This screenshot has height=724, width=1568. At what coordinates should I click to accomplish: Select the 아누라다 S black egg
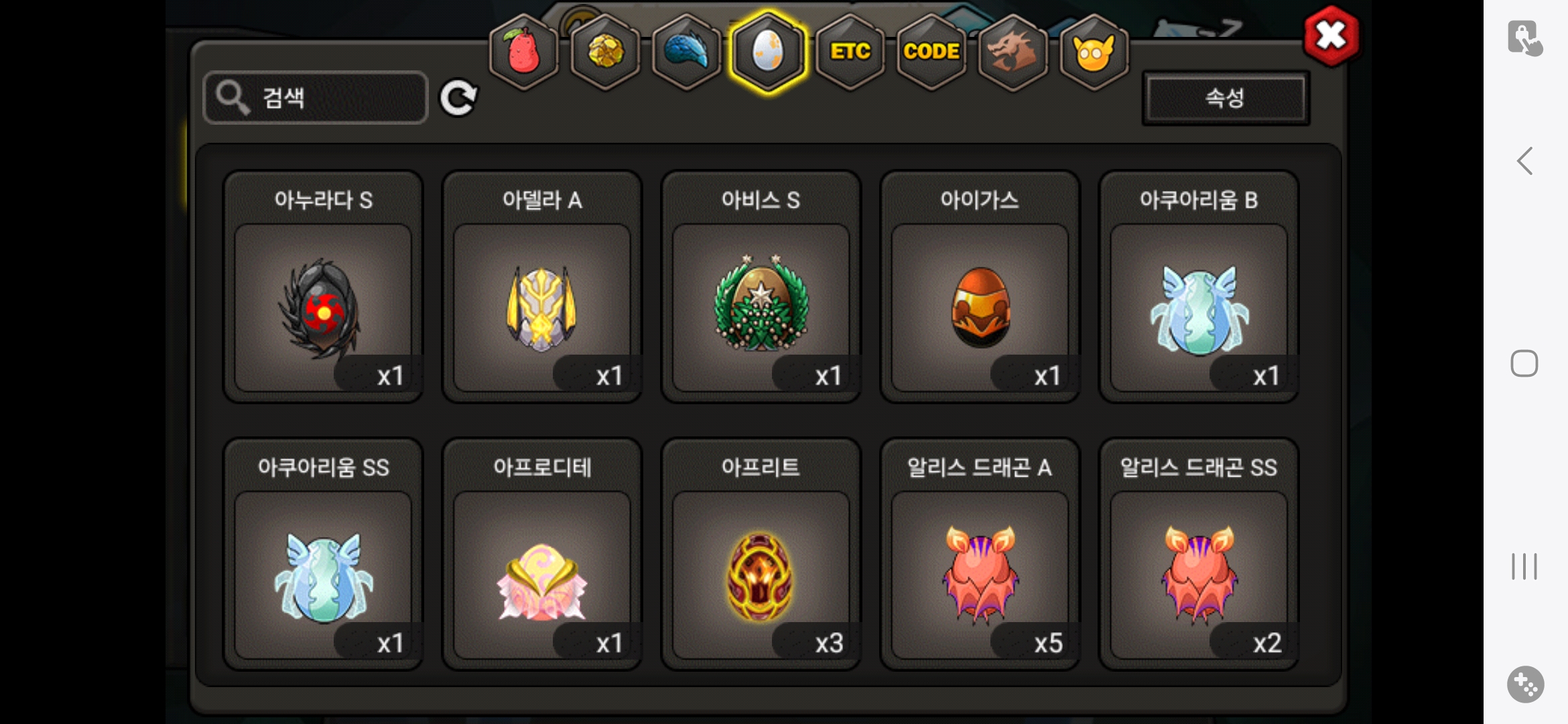tap(323, 287)
